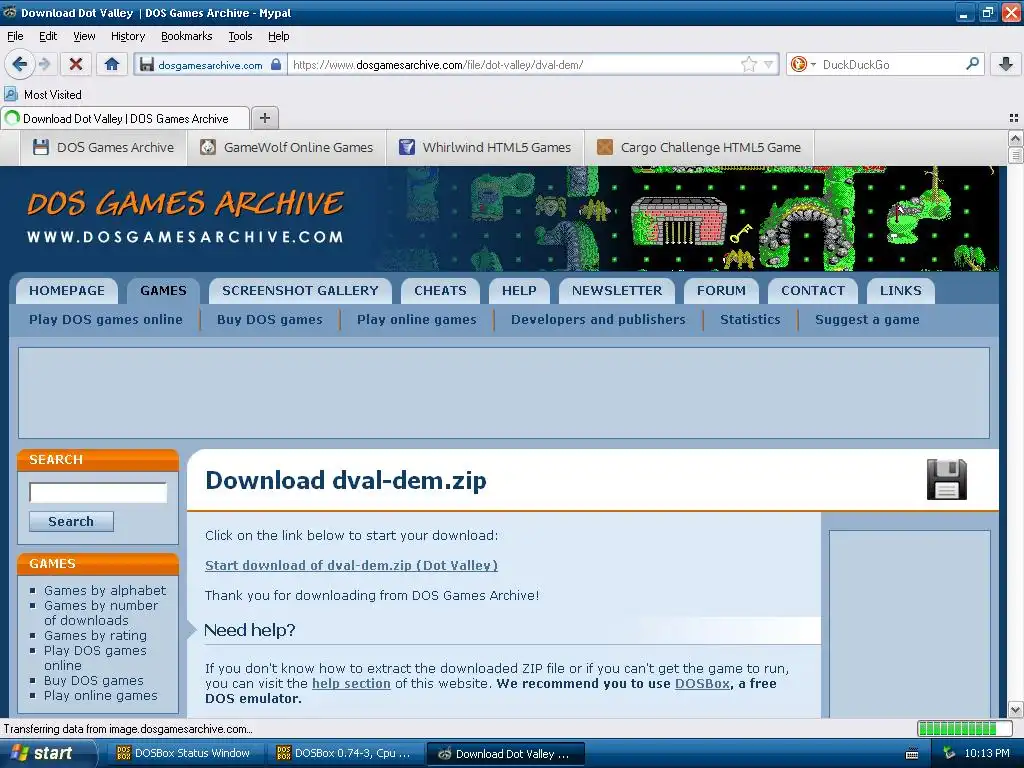Click the Suggest a game link

867,319
